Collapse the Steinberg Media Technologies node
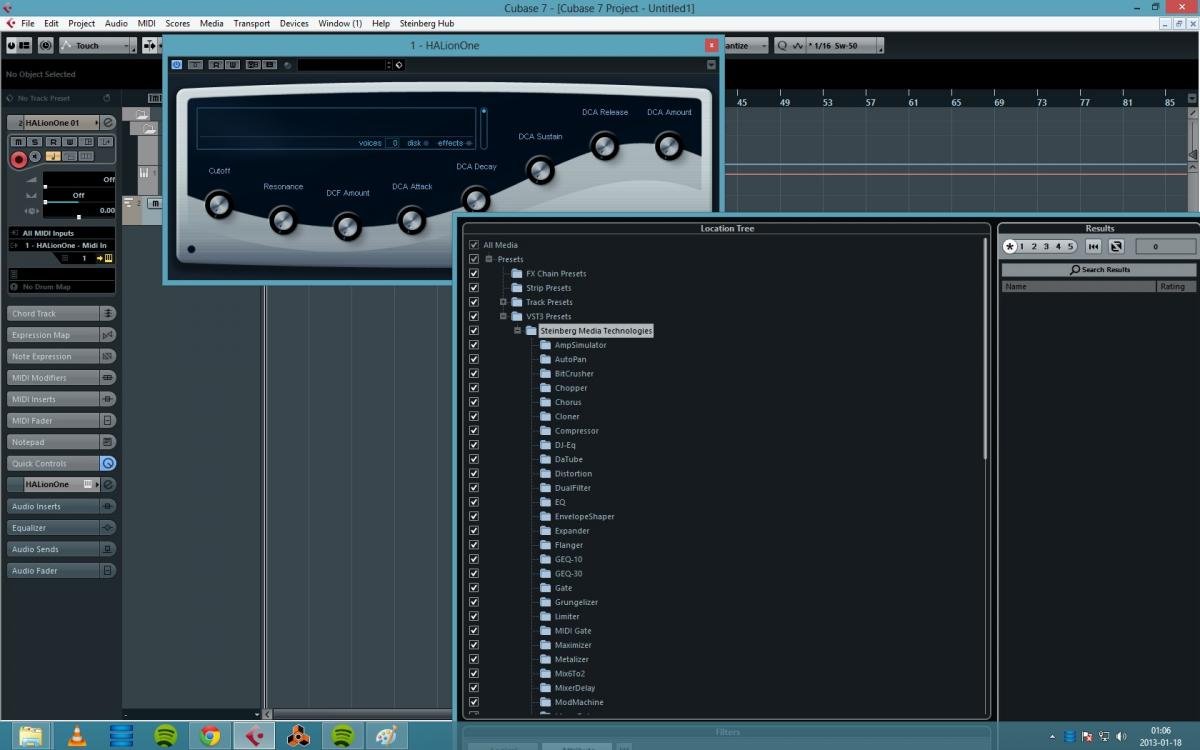 [x=517, y=330]
